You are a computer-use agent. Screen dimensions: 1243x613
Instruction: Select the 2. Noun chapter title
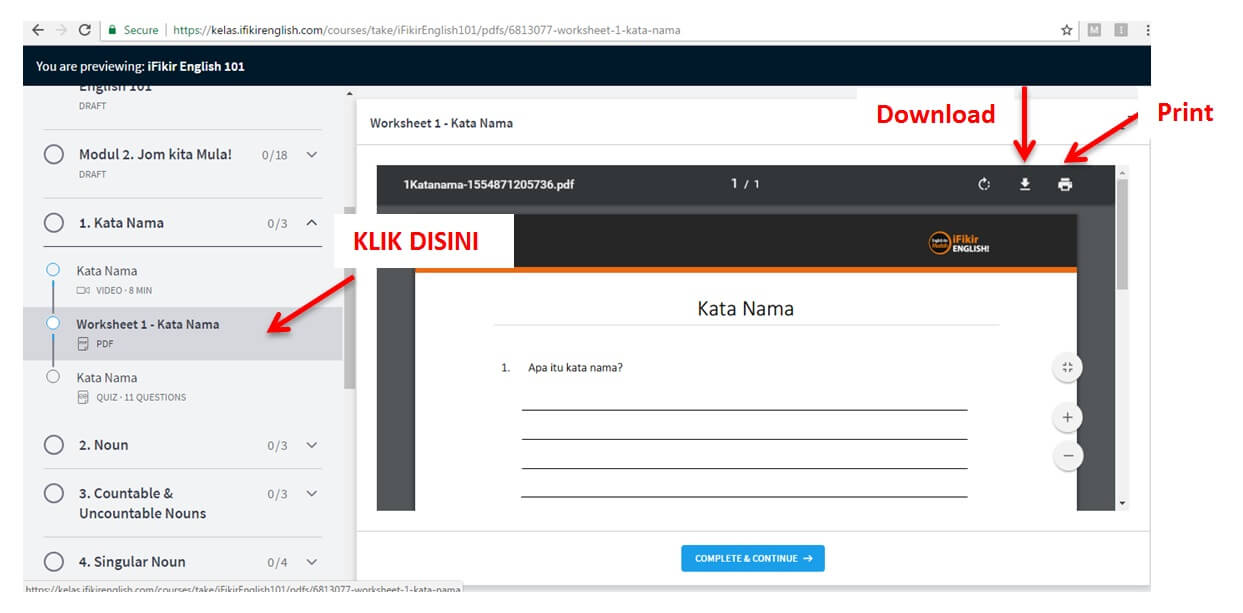point(104,445)
